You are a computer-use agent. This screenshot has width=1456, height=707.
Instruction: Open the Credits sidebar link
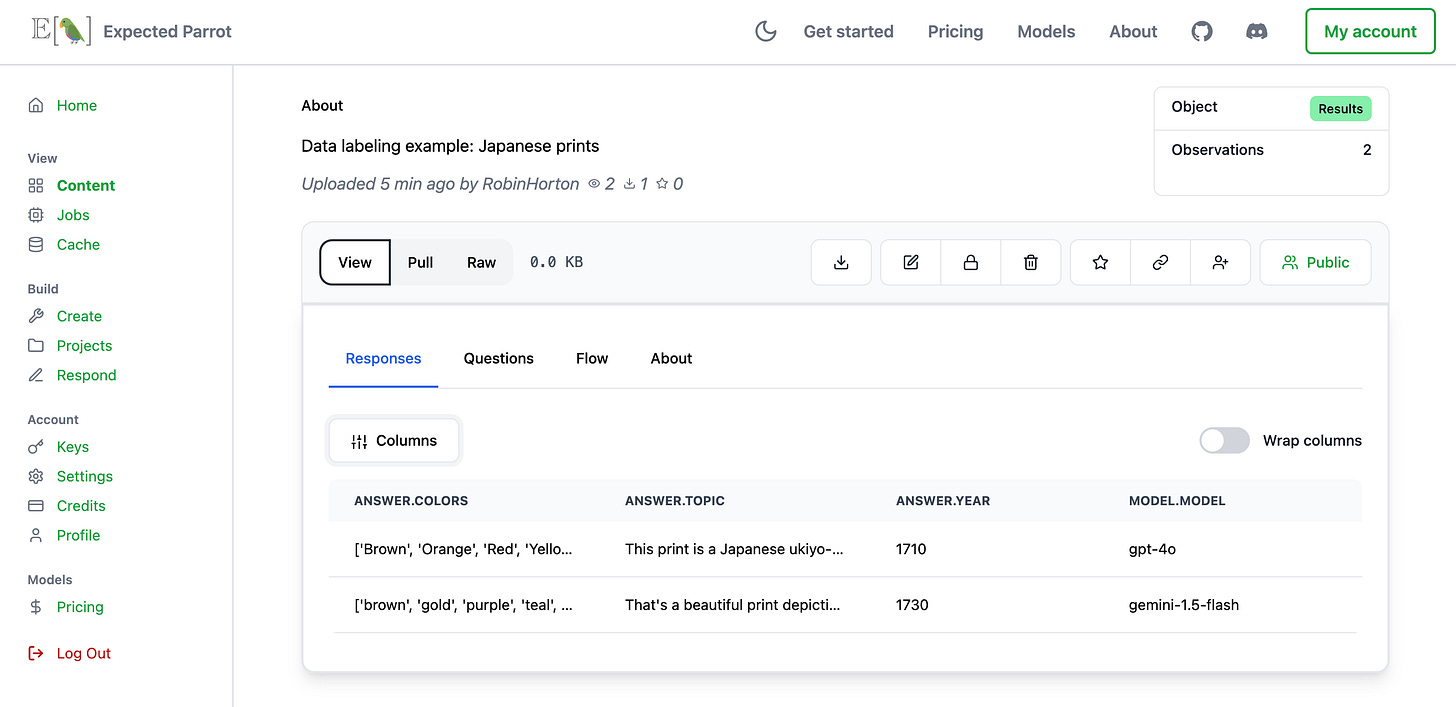(x=81, y=506)
